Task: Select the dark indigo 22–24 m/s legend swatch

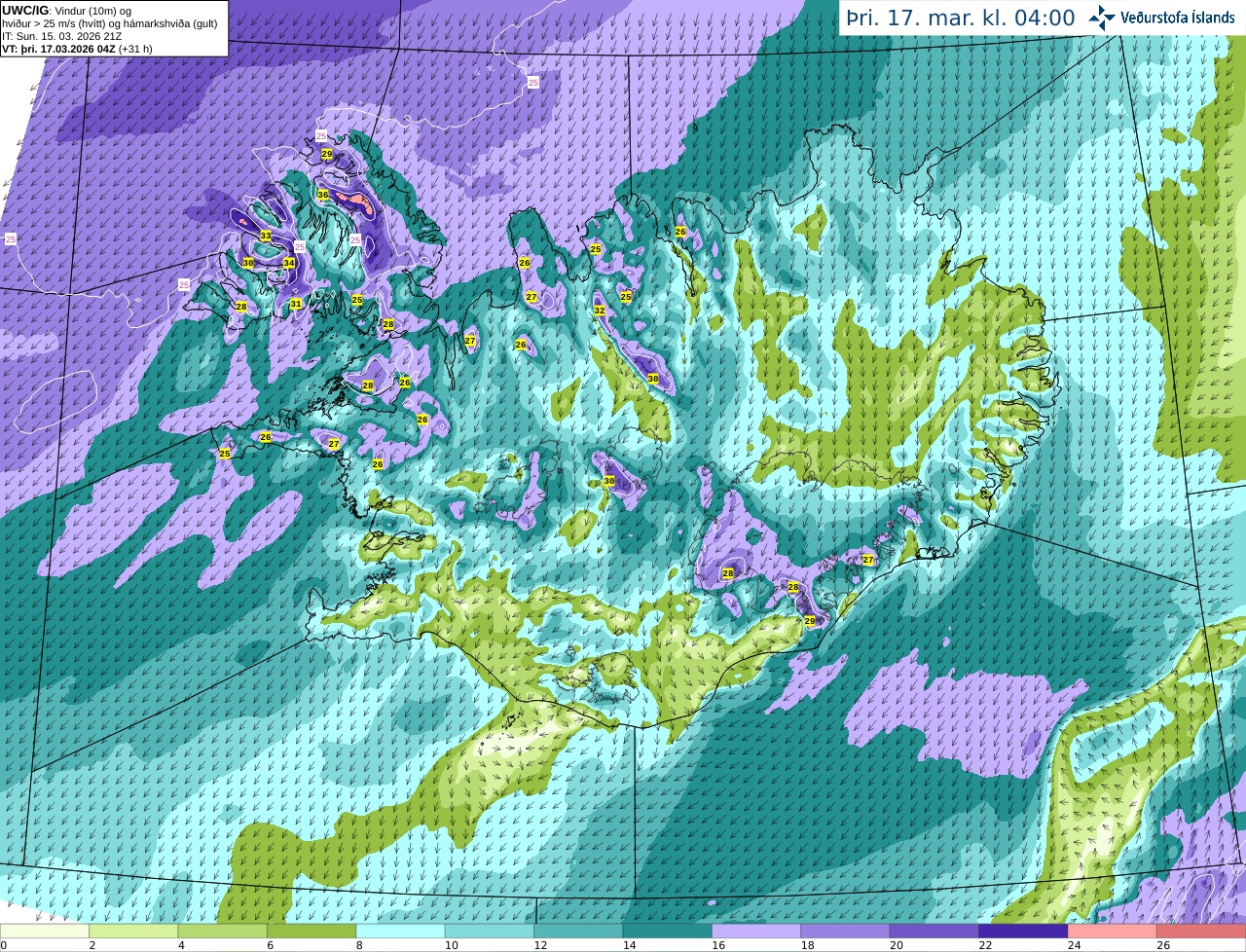Action: 1024,931
